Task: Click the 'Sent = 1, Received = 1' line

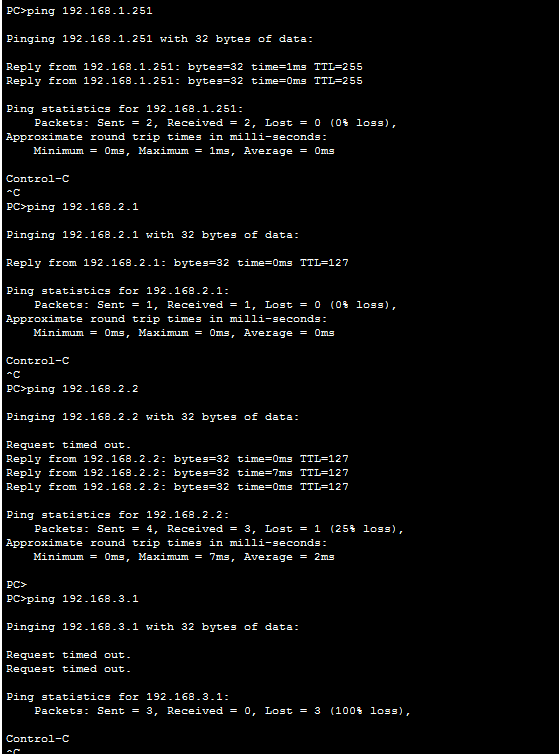Action: tap(215, 304)
